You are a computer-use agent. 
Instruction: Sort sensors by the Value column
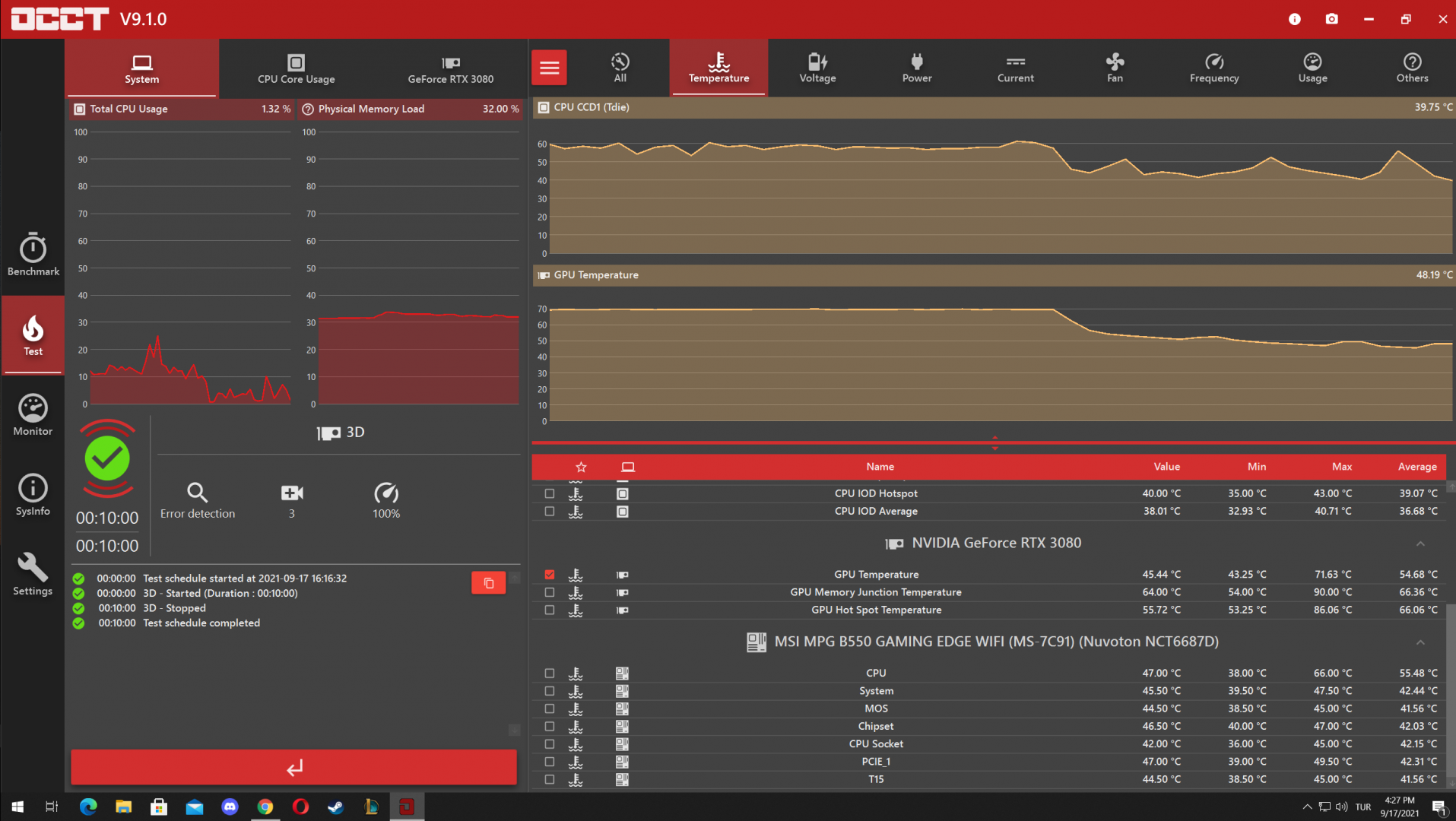[x=1166, y=467]
